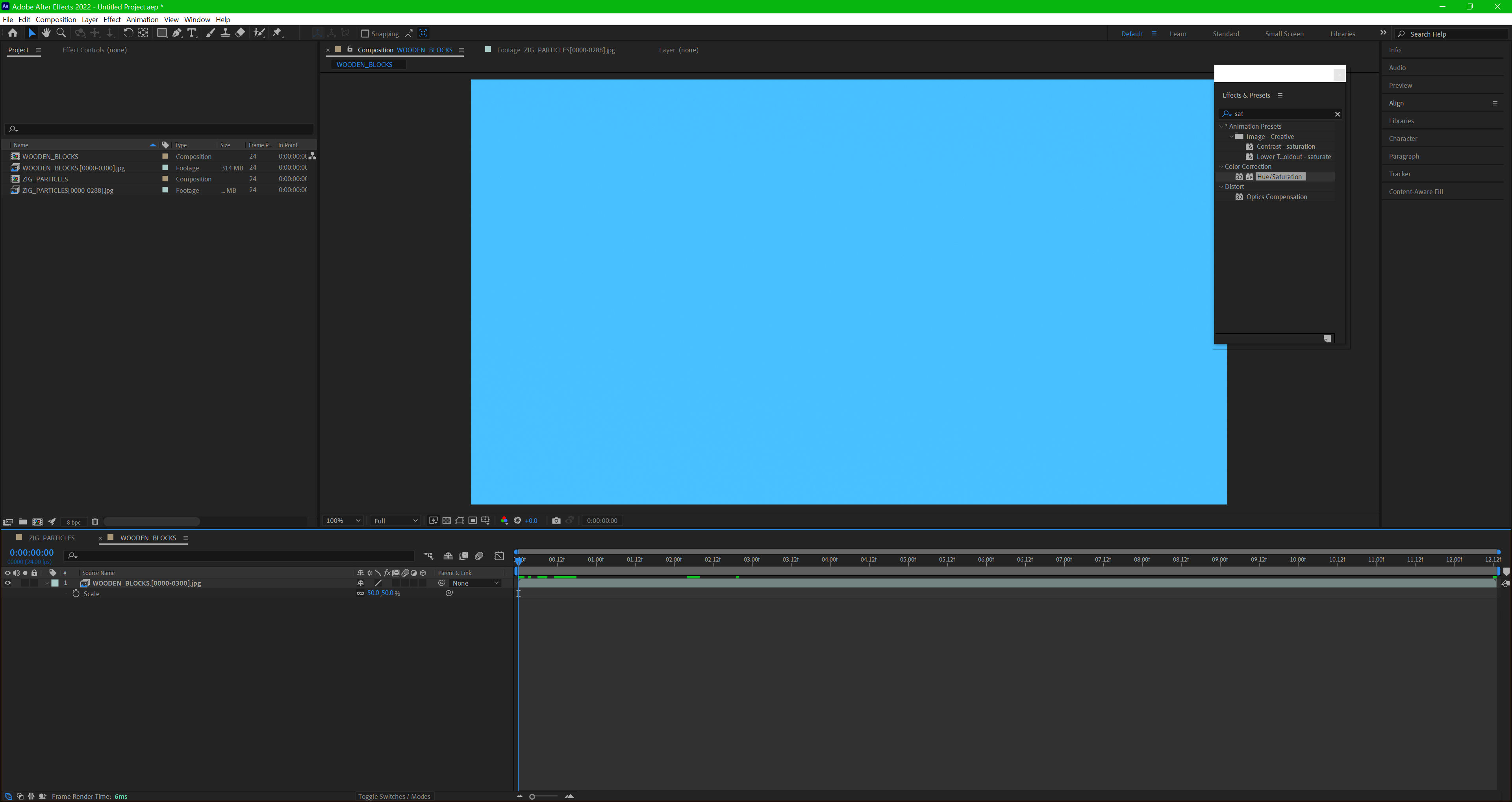
Task: Click the timeline zoom slider knob
Action: pos(532,796)
